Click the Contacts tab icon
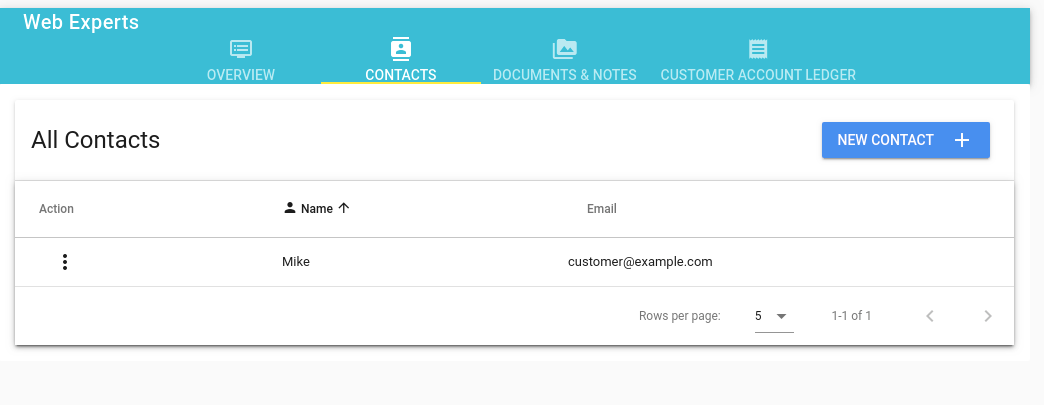This screenshot has height=405, width=1044. 400,48
